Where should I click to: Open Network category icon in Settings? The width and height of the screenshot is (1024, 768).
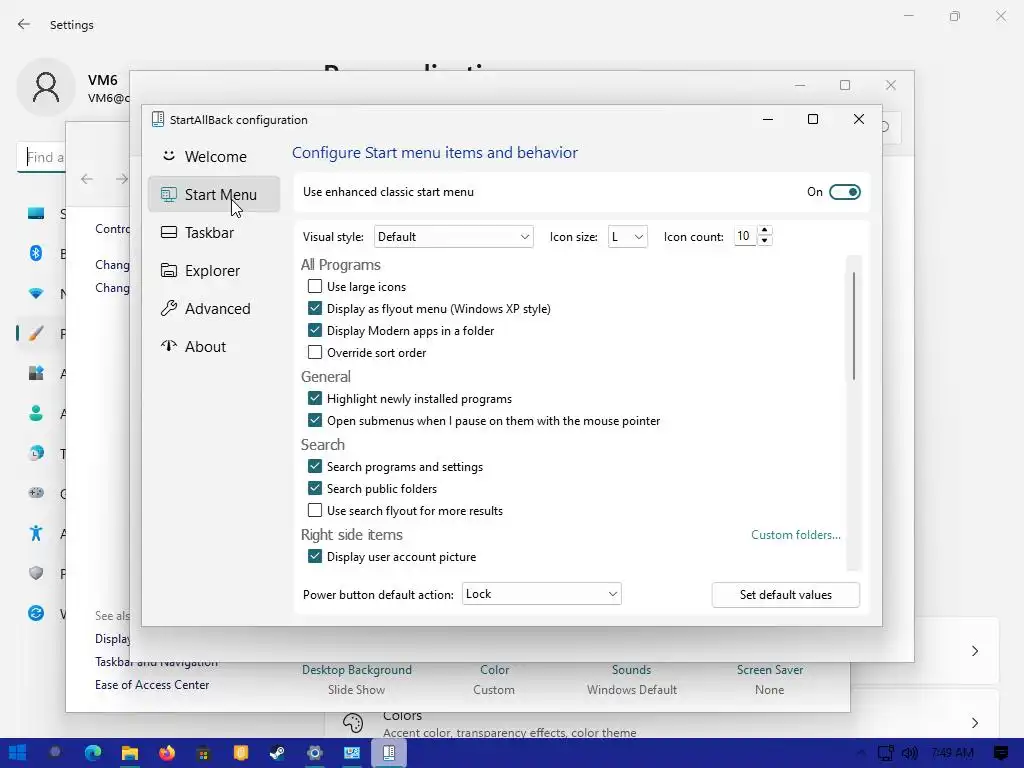pos(36,293)
